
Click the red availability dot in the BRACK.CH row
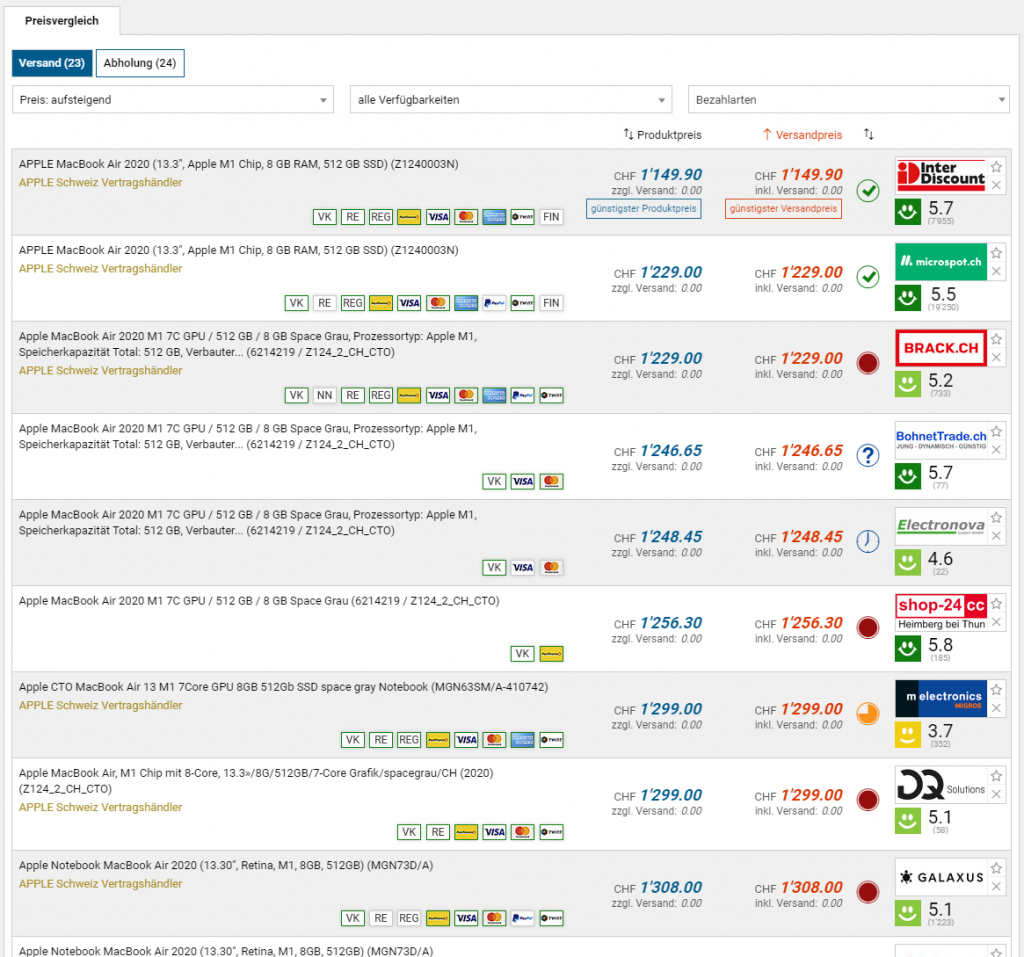868,360
